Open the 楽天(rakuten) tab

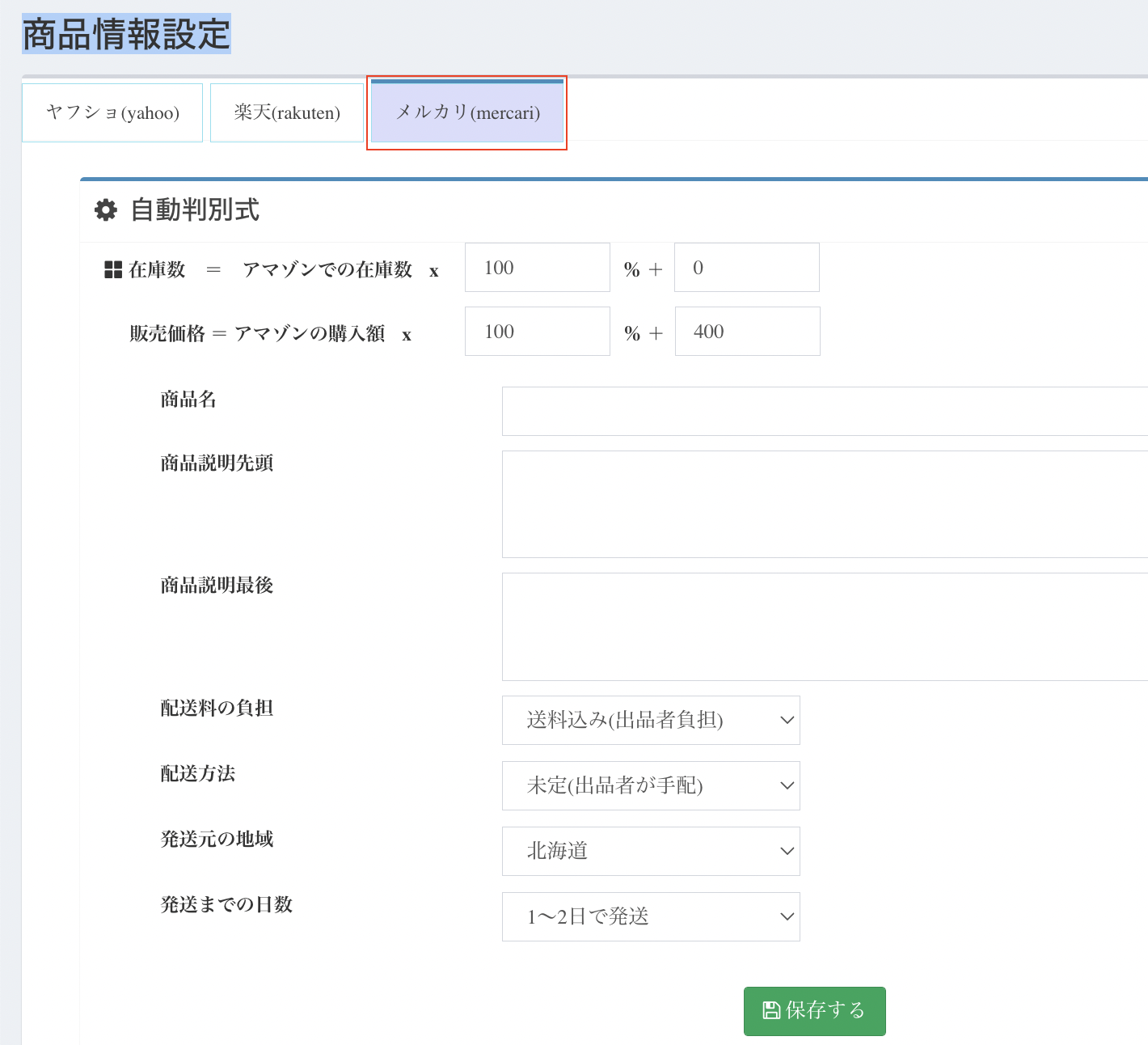[287, 112]
